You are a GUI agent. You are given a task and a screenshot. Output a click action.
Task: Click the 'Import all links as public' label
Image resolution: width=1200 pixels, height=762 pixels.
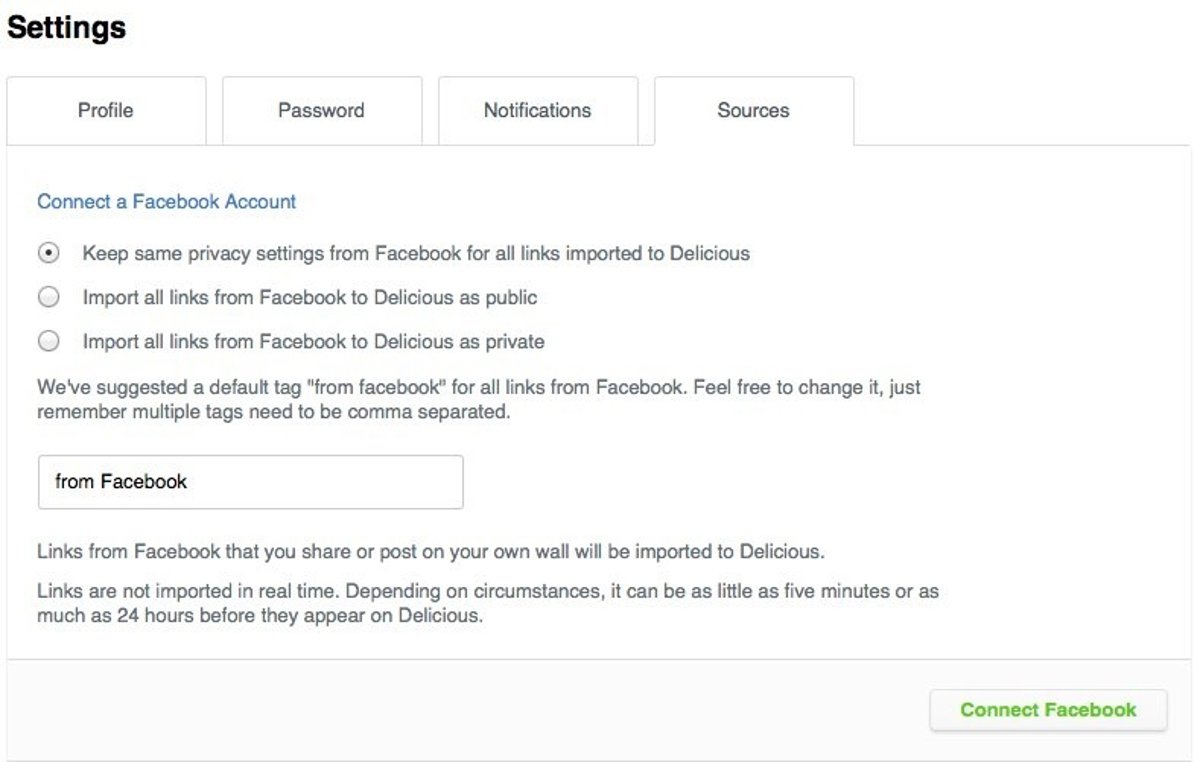point(310,298)
